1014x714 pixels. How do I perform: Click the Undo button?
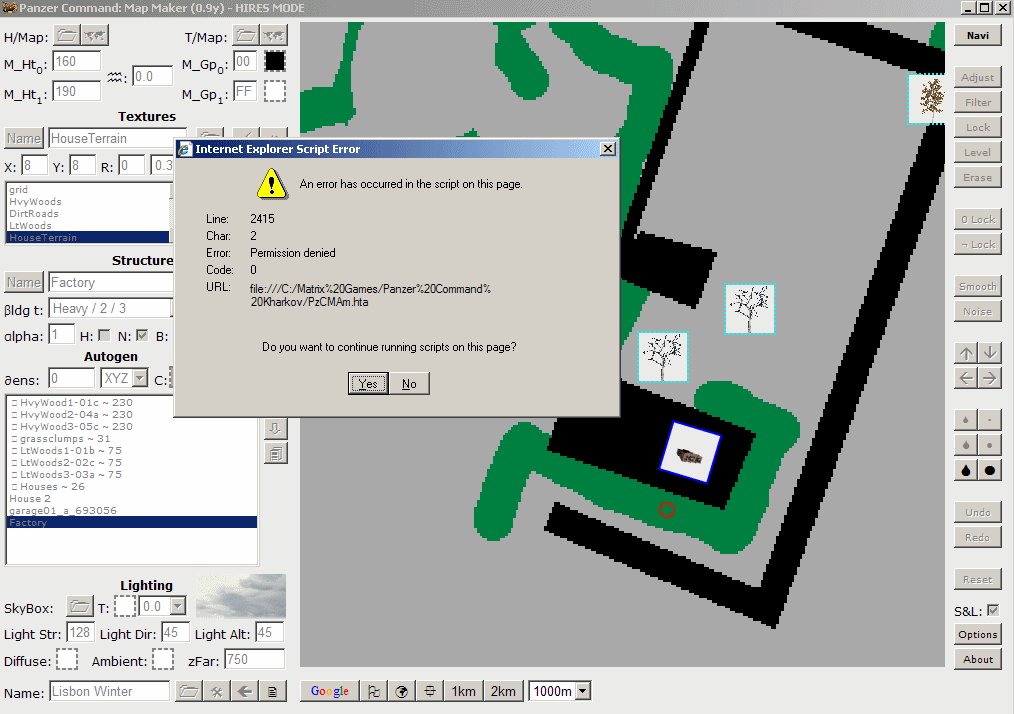tap(978, 512)
